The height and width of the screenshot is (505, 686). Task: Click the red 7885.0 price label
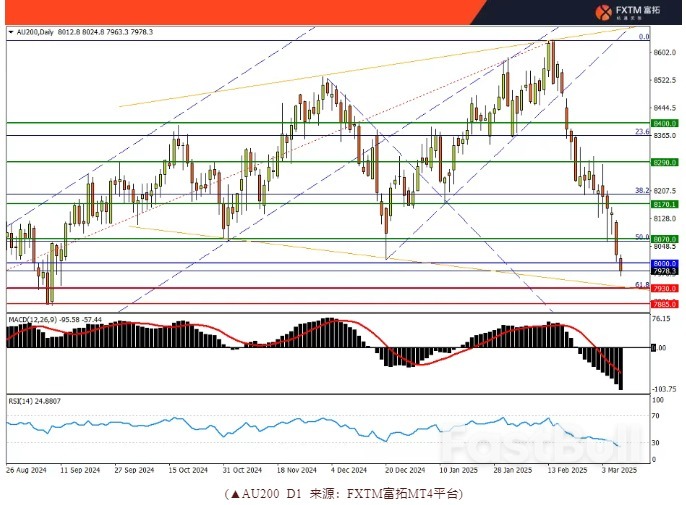[638, 304]
